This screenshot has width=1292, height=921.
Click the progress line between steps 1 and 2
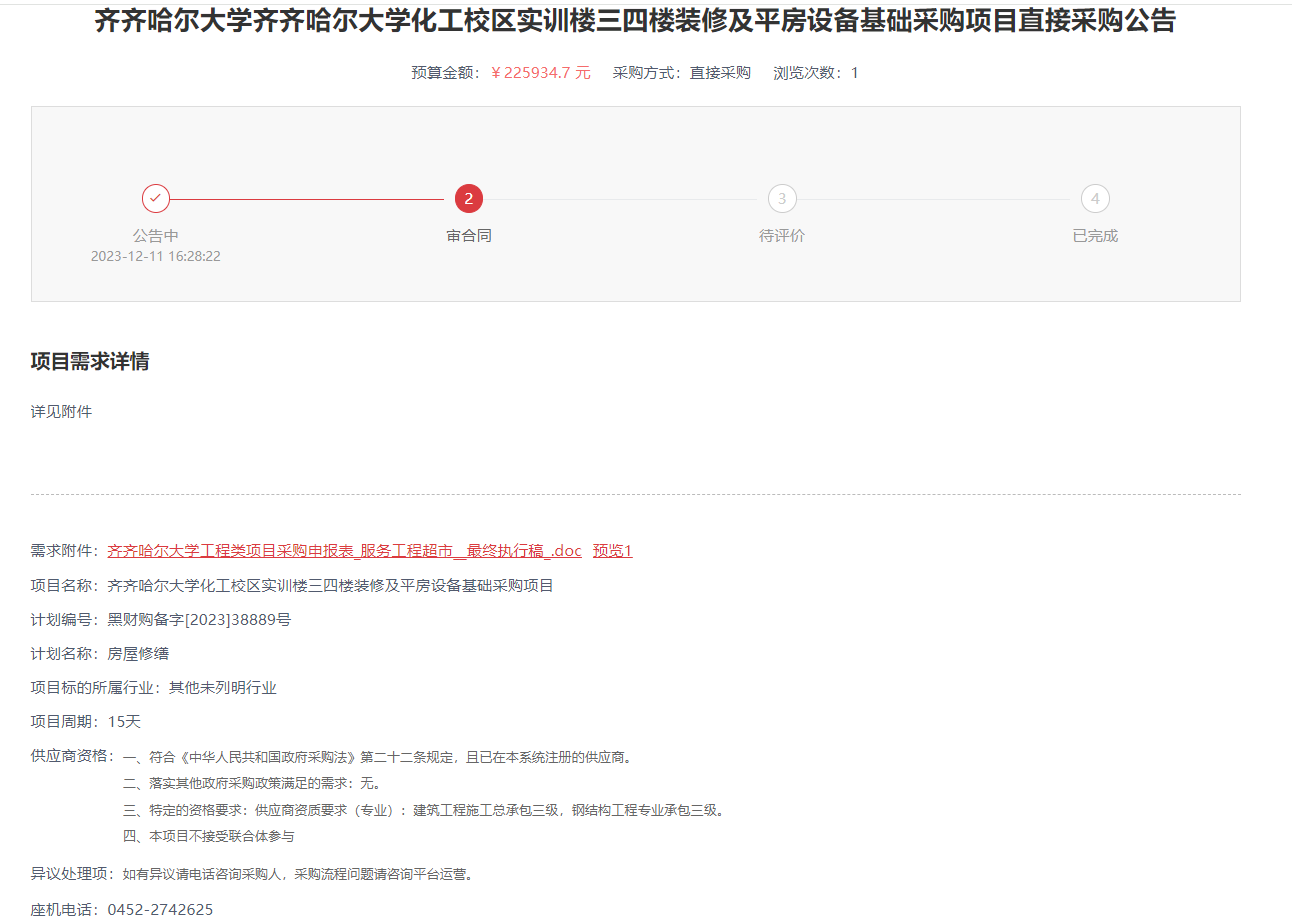pyautogui.click(x=307, y=199)
